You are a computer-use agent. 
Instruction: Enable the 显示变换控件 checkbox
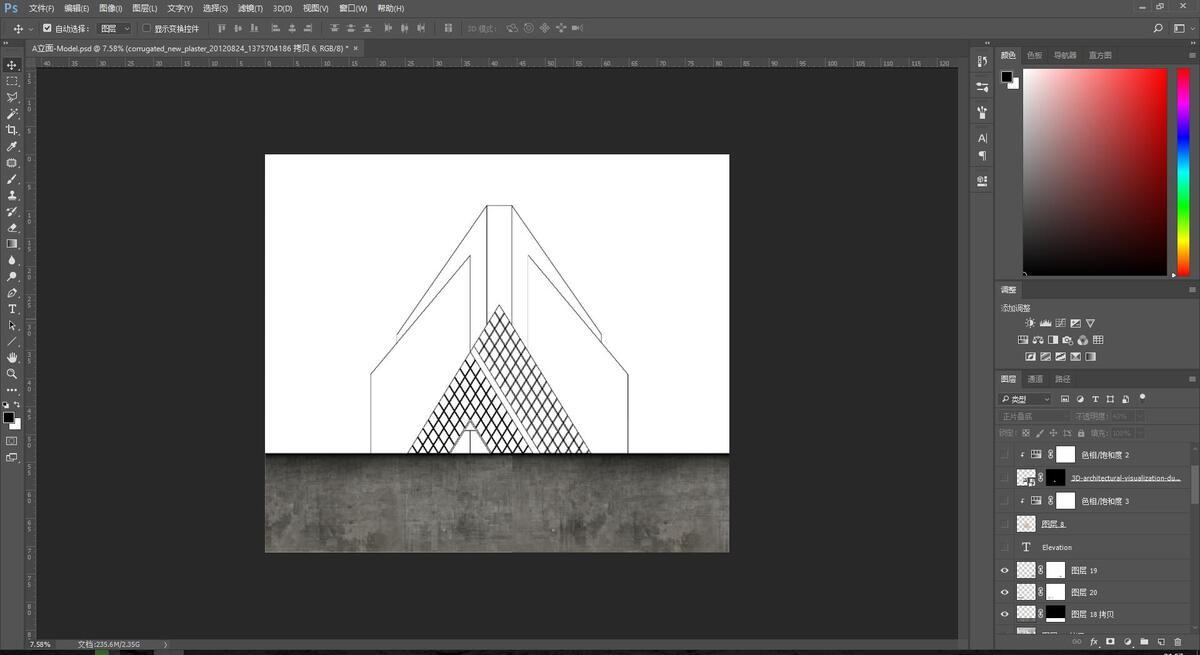(x=146, y=29)
